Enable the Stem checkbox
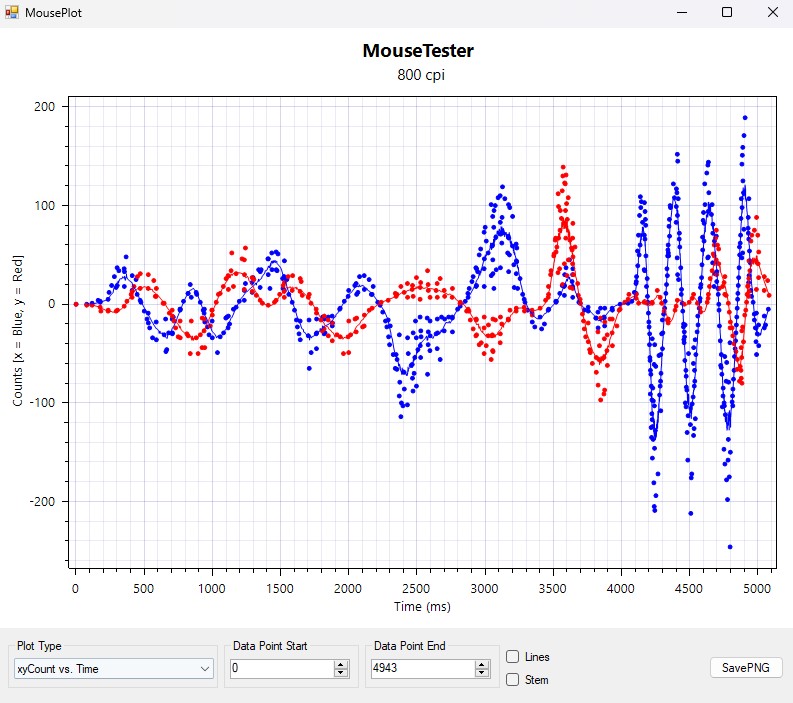793x703 pixels. [x=513, y=680]
